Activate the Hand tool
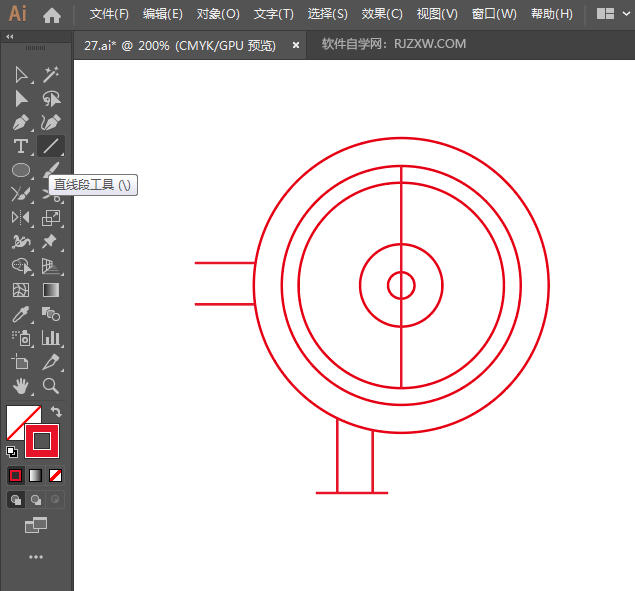This screenshot has height=591, width=635. (x=20, y=386)
